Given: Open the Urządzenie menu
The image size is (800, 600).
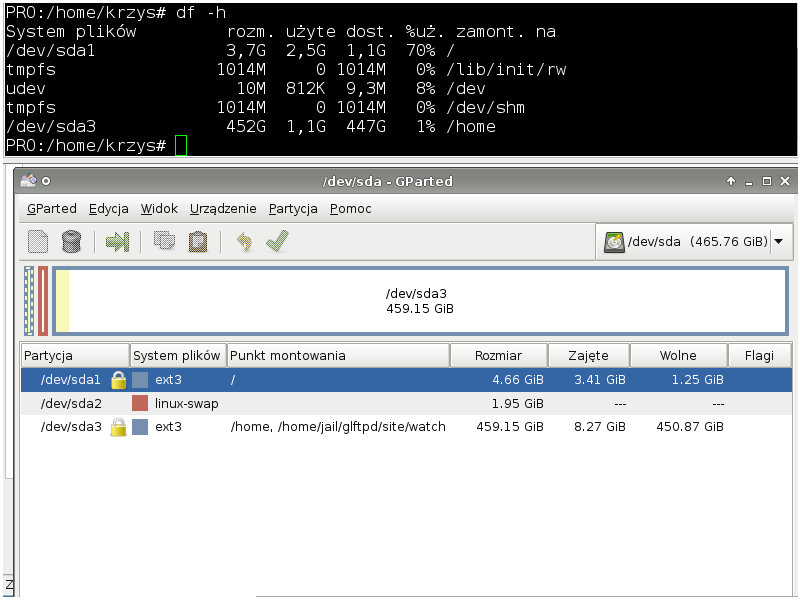Looking at the screenshot, I should pyautogui.click(x=223, y=209).
